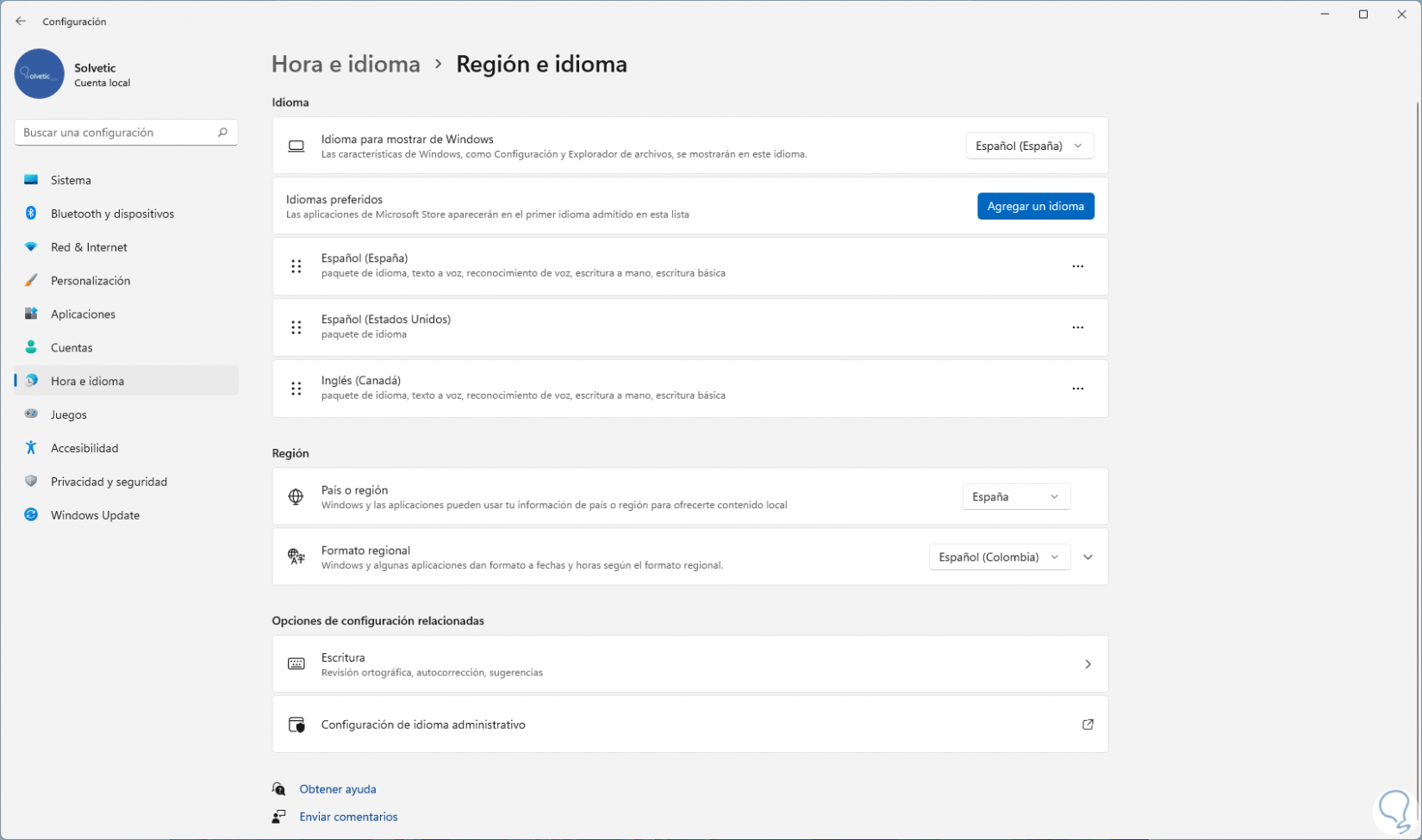Image resolution: width=1422 pixels, height=840 pixels.
Task: Open more options for Inglés (Canadá)
Action: (1077, 389)
